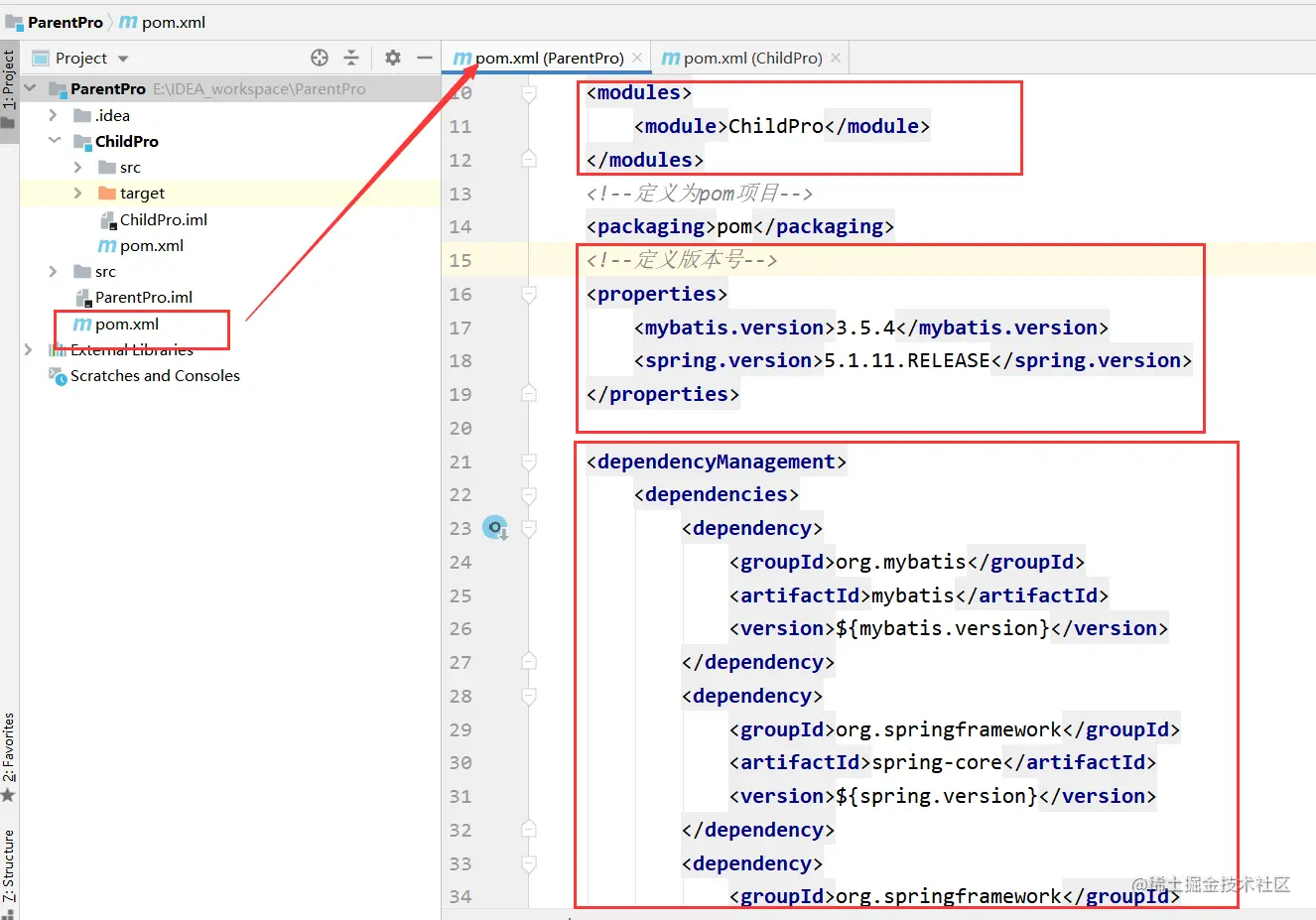Open the 1: Project tool window tab
1316x920 pixels.
9,91
